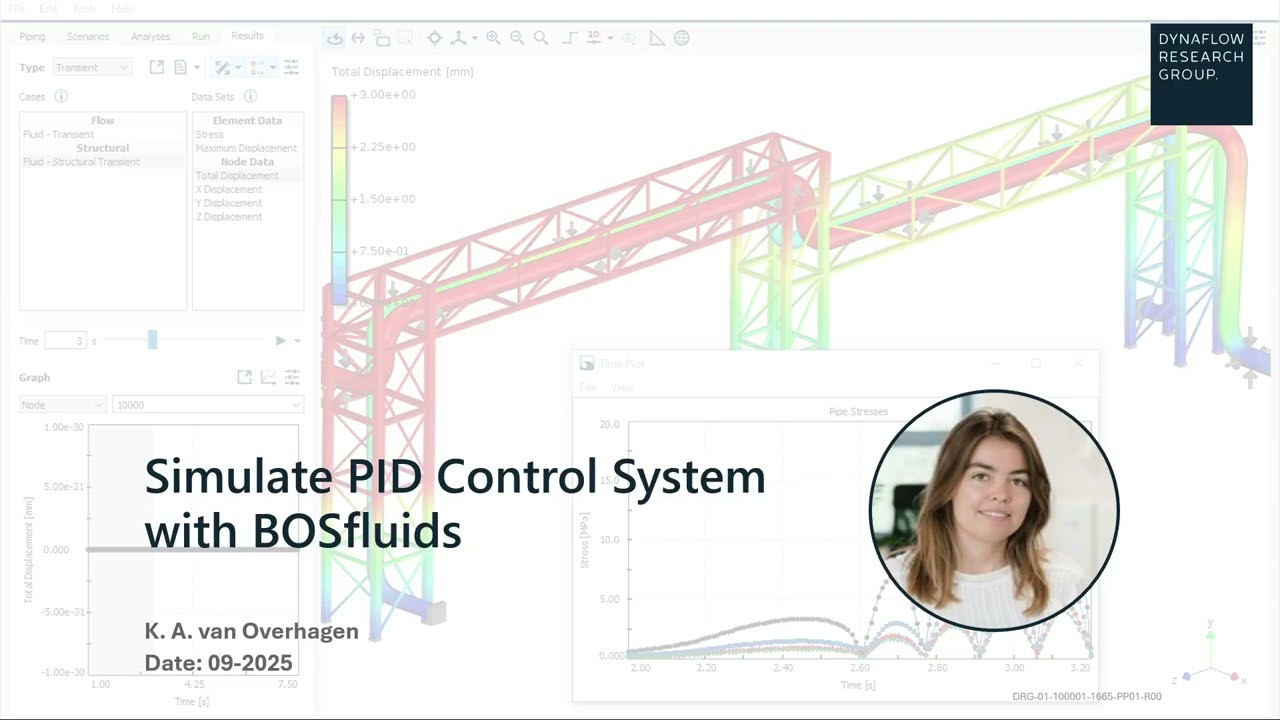Click the center view crosshair icon
1280x720 pixels.
pos(434,38)
